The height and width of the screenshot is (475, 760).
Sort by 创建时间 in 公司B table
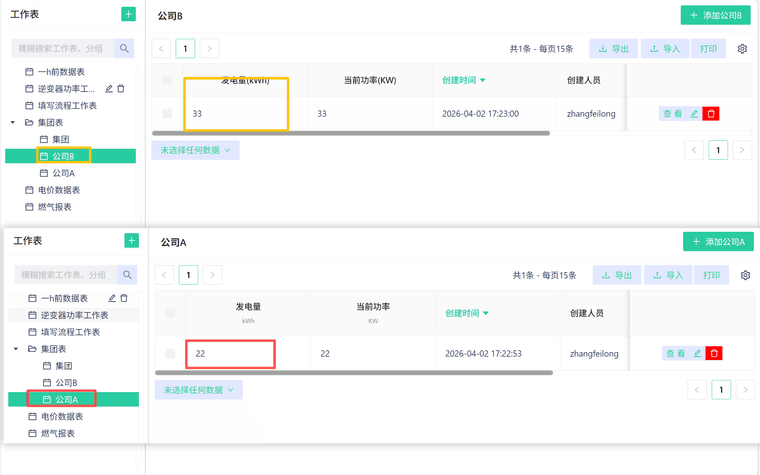point(464,80)
